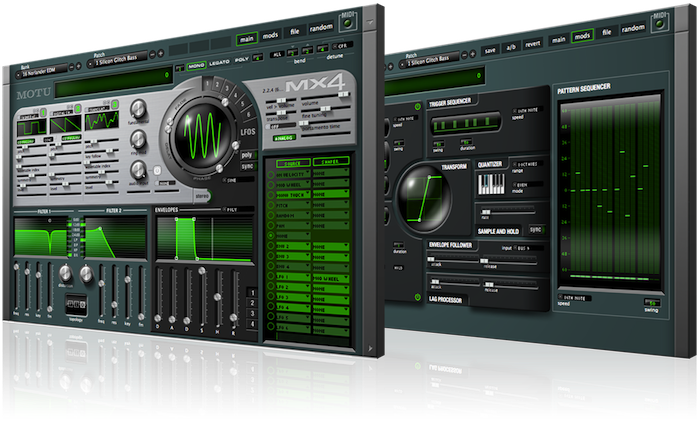
Task: Open shaper dropdown showing MOD WHEEL
Action: pyautogui.click(x=331, y=278)
